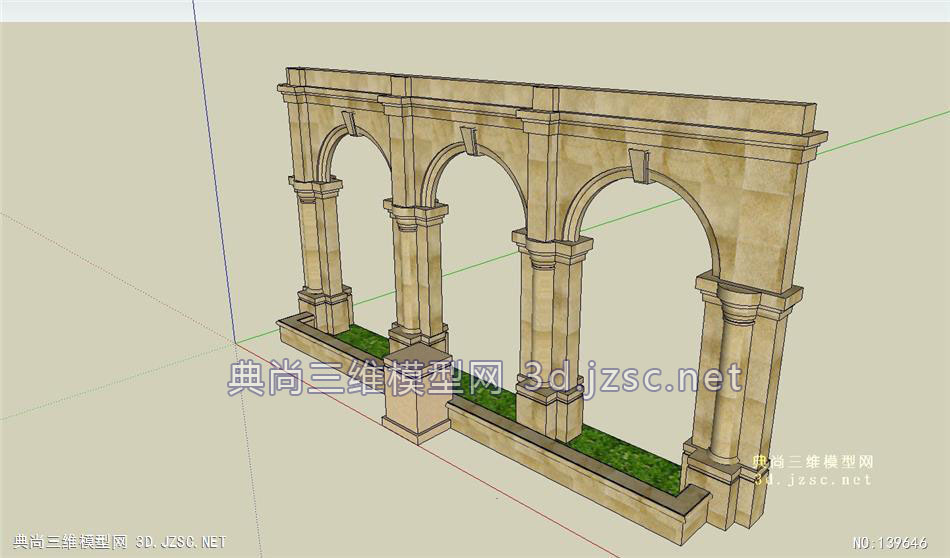Click the grass strip in the left planter
Image resolution: width=950 pixels, height=558 pixels.
pos(365,340)
